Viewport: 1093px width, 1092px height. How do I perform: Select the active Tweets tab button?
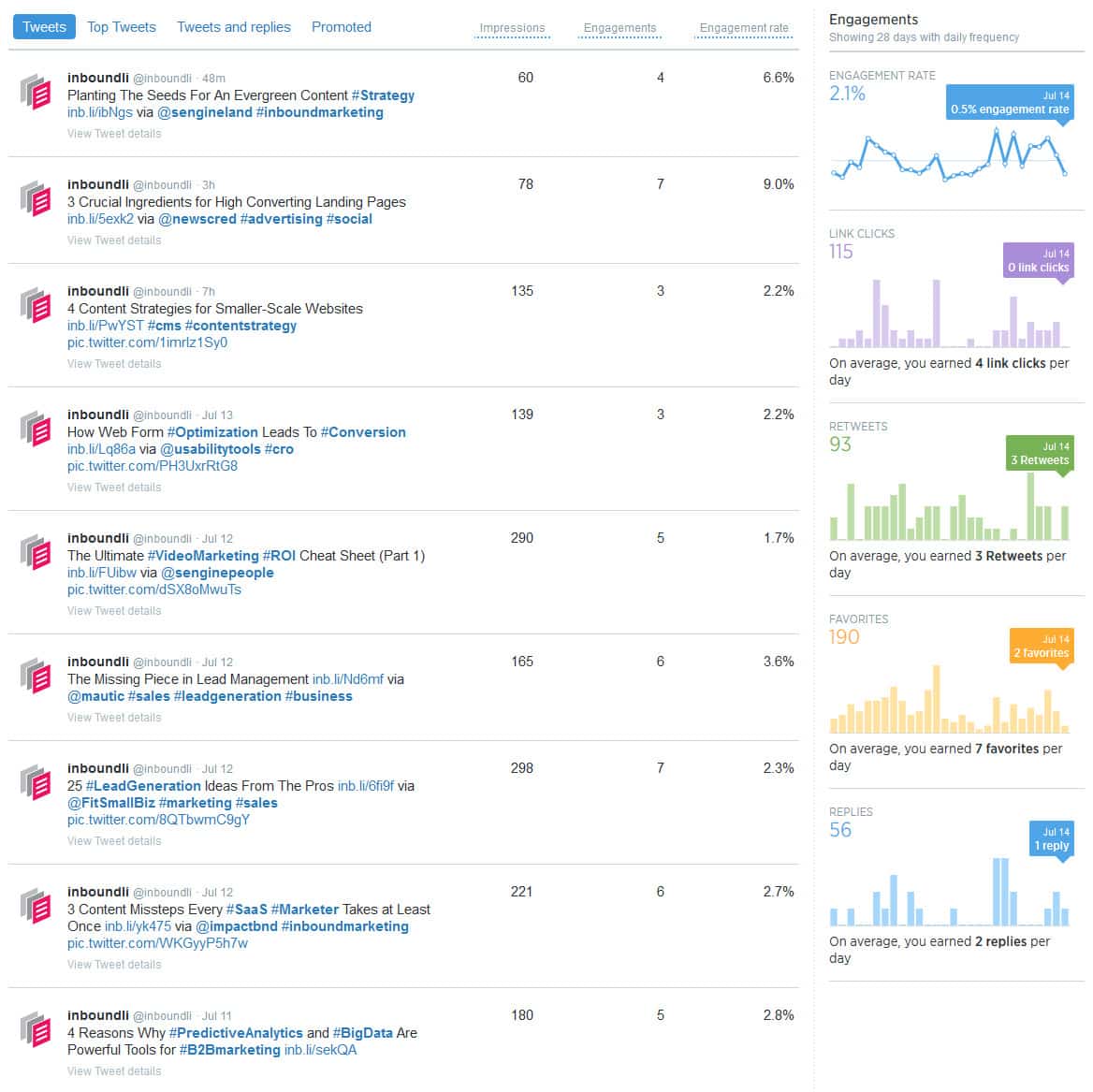coord(44,27)
